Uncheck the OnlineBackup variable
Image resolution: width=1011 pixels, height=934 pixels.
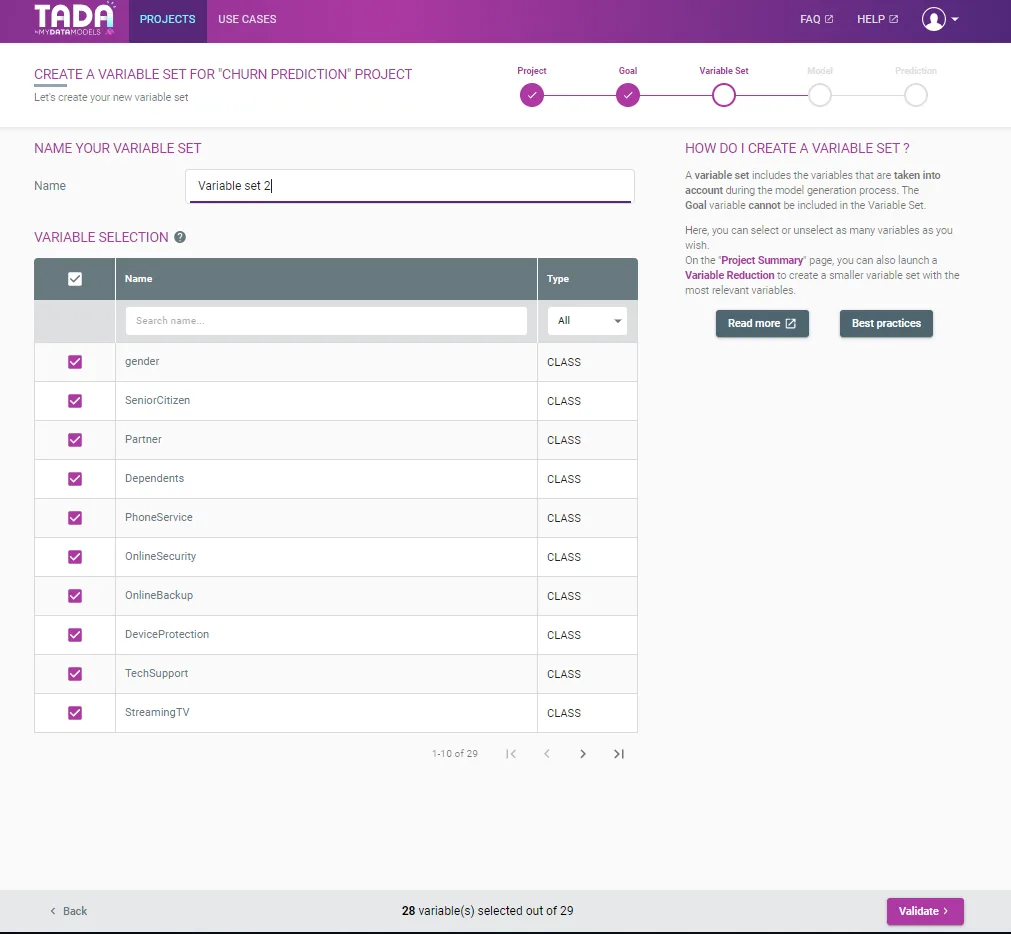pyautogui.click(x=75, y=596)
